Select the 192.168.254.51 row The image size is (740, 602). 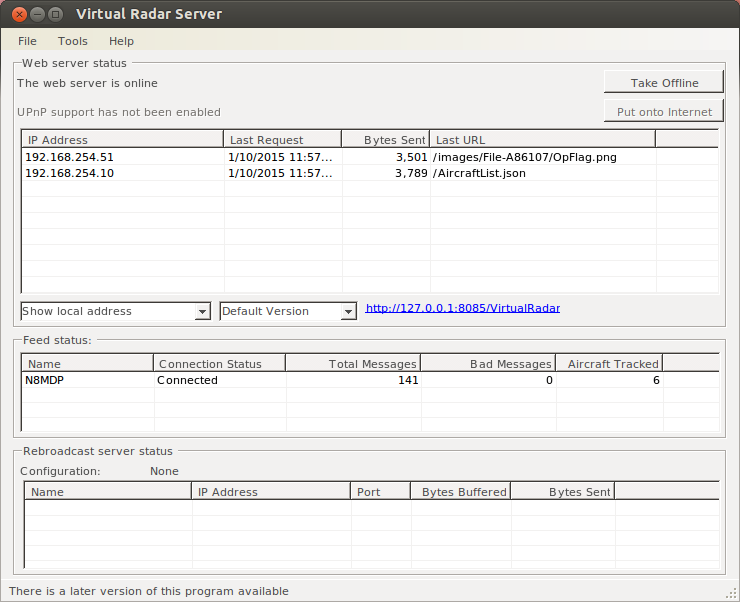[370, 157]
